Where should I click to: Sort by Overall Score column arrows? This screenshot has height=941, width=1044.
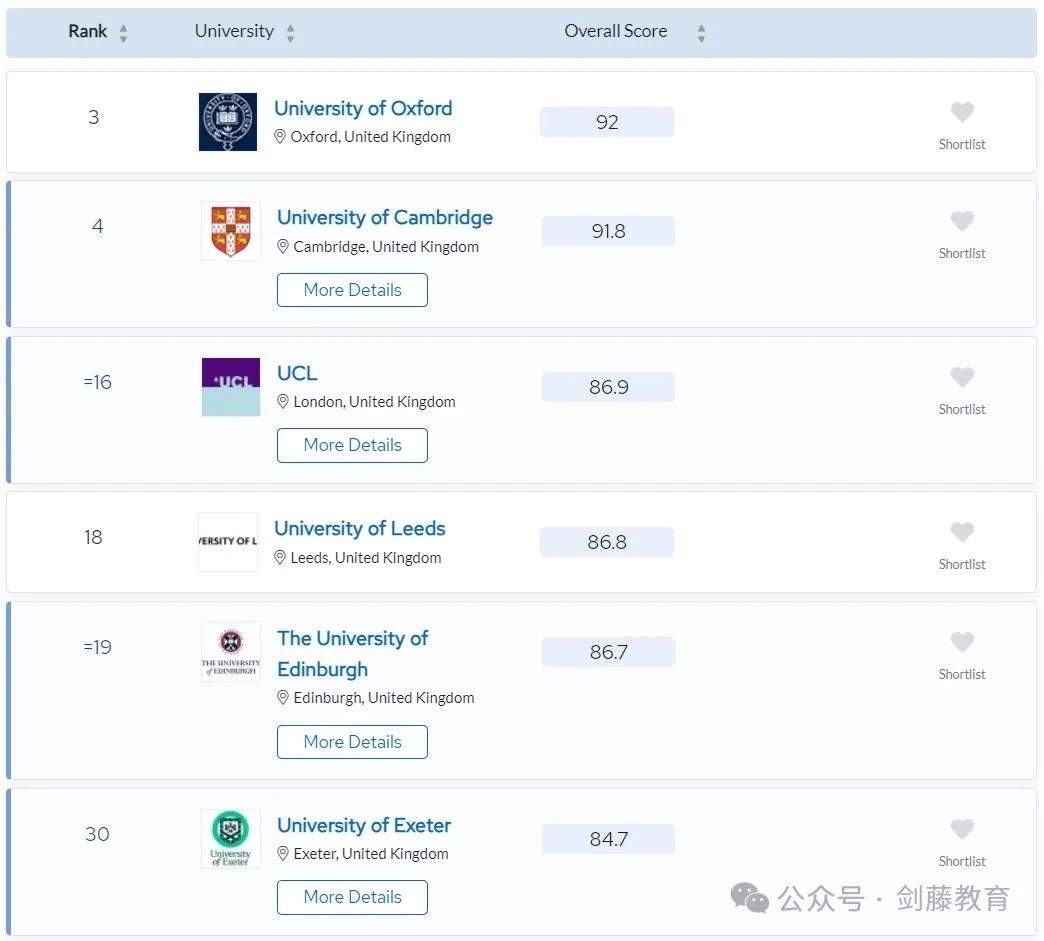(x=701, y=33)
